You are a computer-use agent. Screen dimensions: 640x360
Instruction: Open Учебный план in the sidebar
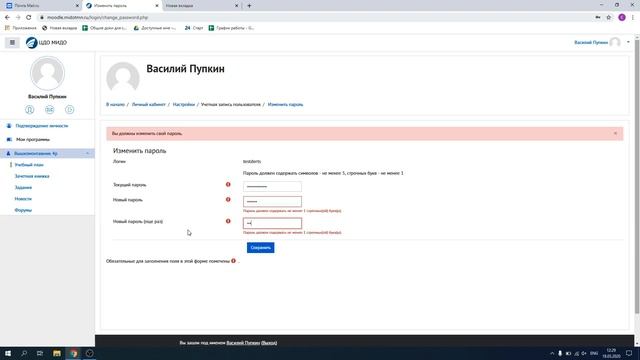coord(29,165)
